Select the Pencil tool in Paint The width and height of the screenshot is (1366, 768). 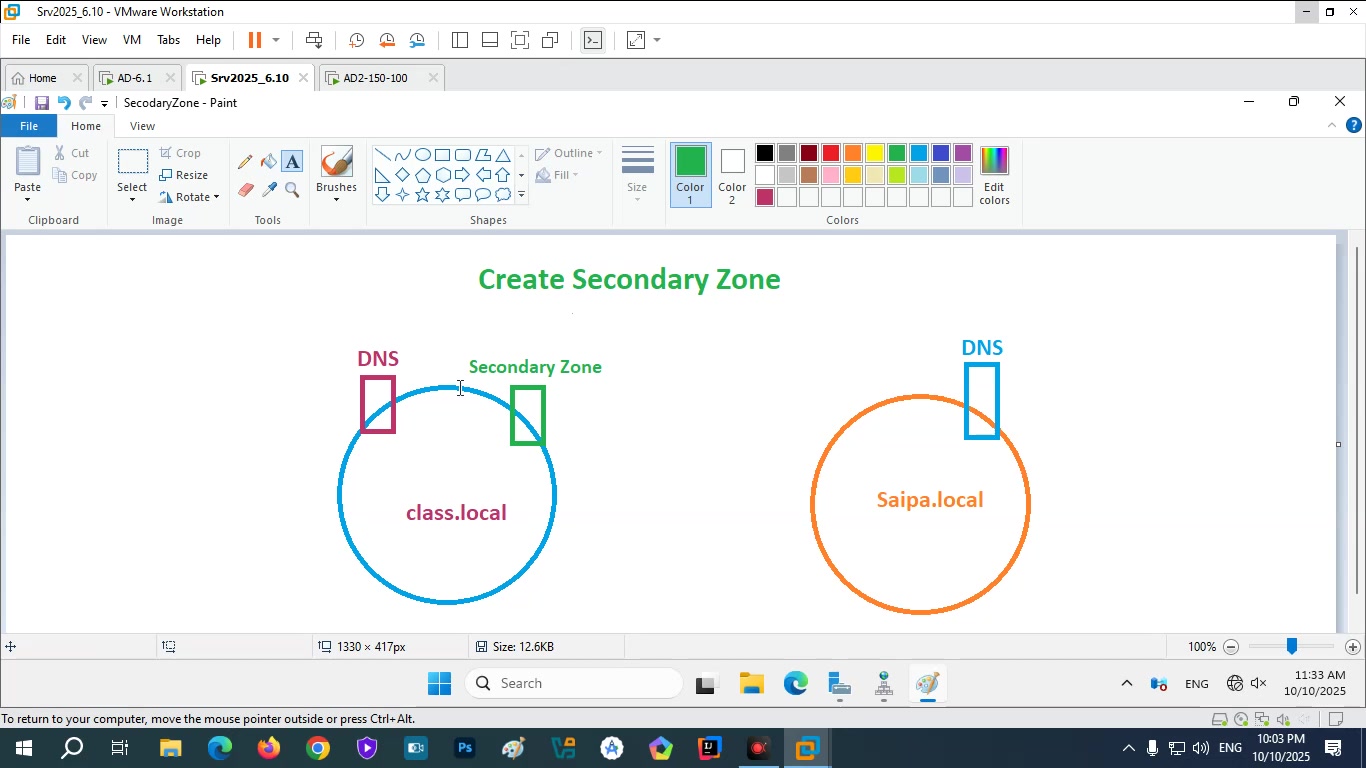[x=245, y=162]
